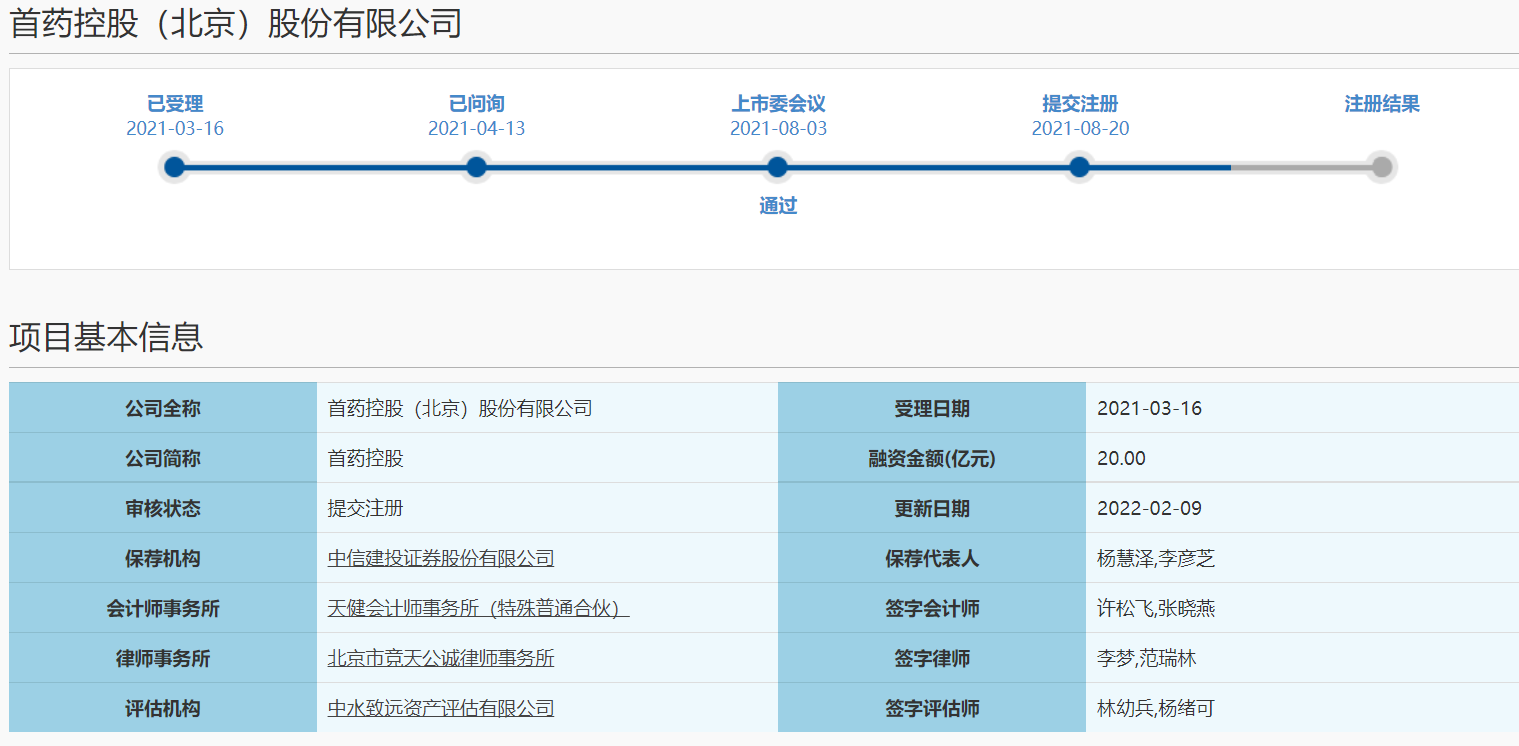Click the 2021-03-16 value in table
Screen dimensions: 1519x746
coord(1150,408)
